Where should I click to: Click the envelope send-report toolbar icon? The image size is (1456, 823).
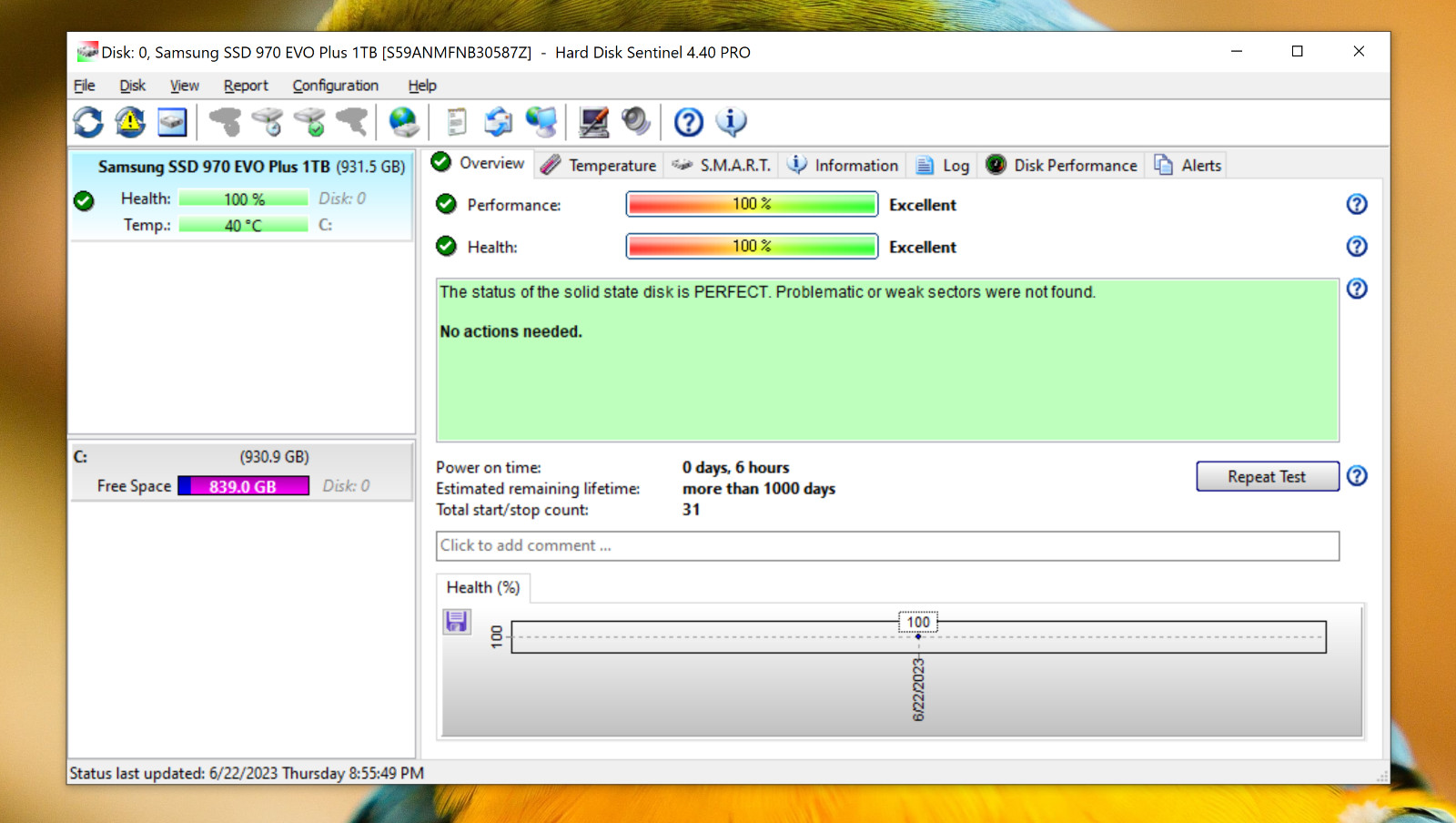[498, 121]
